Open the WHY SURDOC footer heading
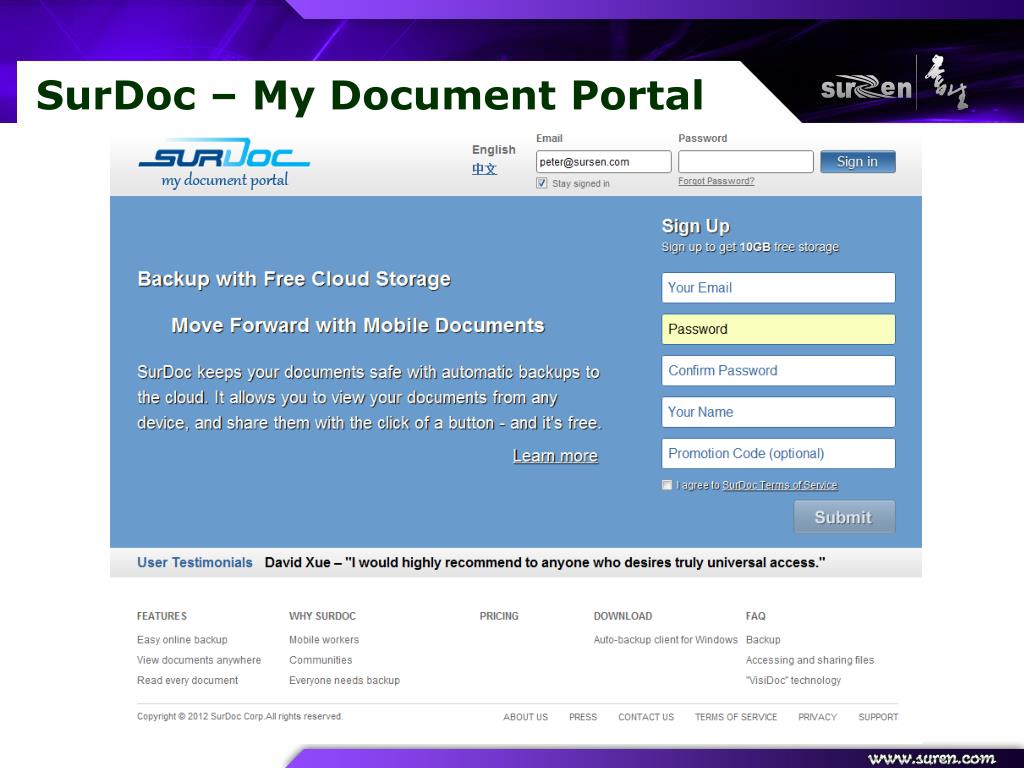The image size is (1024, 768). (323, 616)
